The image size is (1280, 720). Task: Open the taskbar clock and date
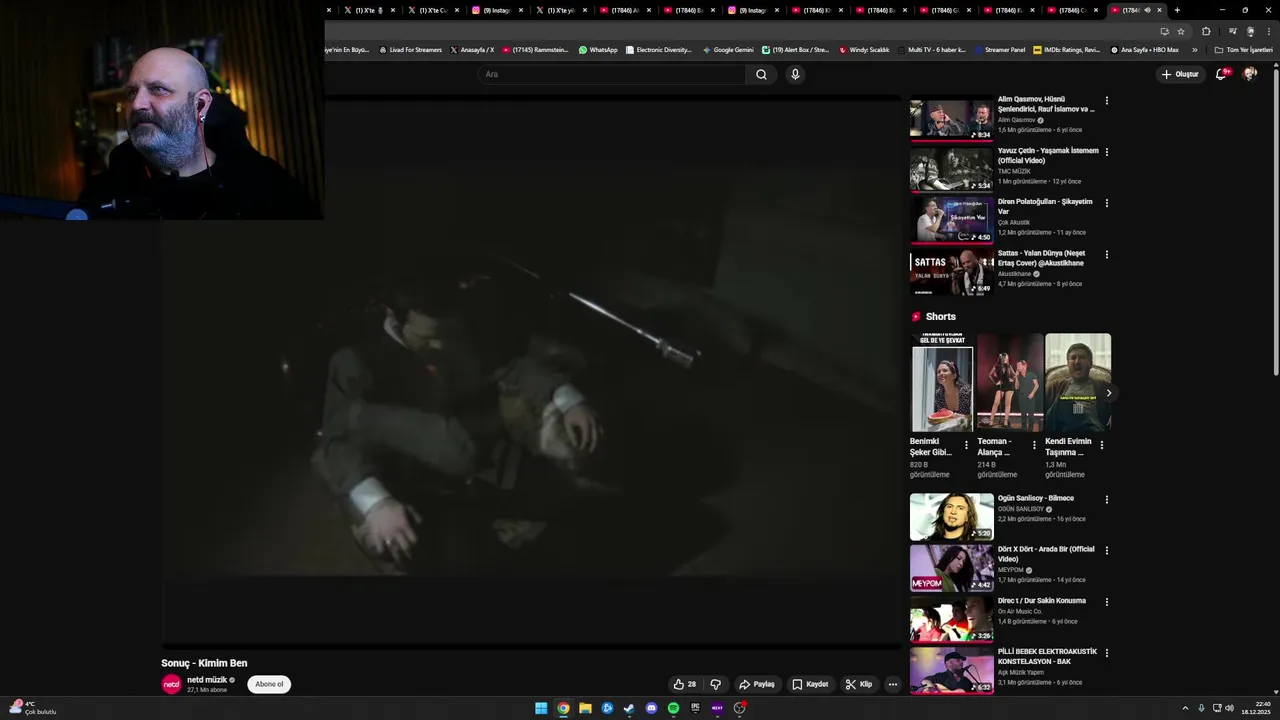point(1254,708)
